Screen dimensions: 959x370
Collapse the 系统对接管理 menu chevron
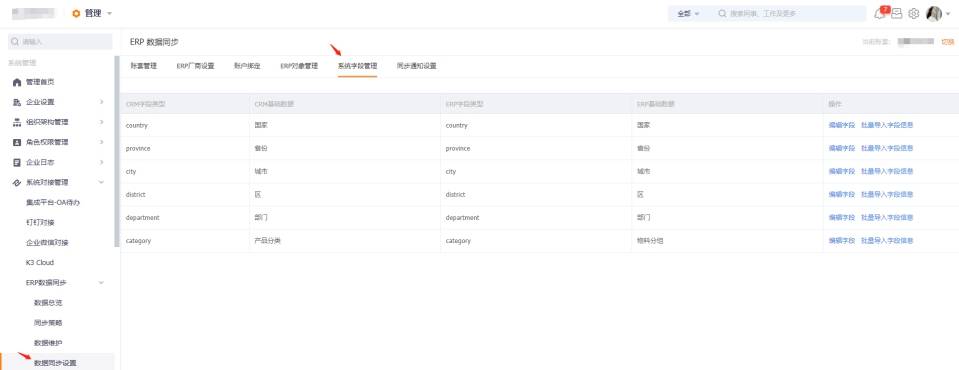[x=102, y=182]
